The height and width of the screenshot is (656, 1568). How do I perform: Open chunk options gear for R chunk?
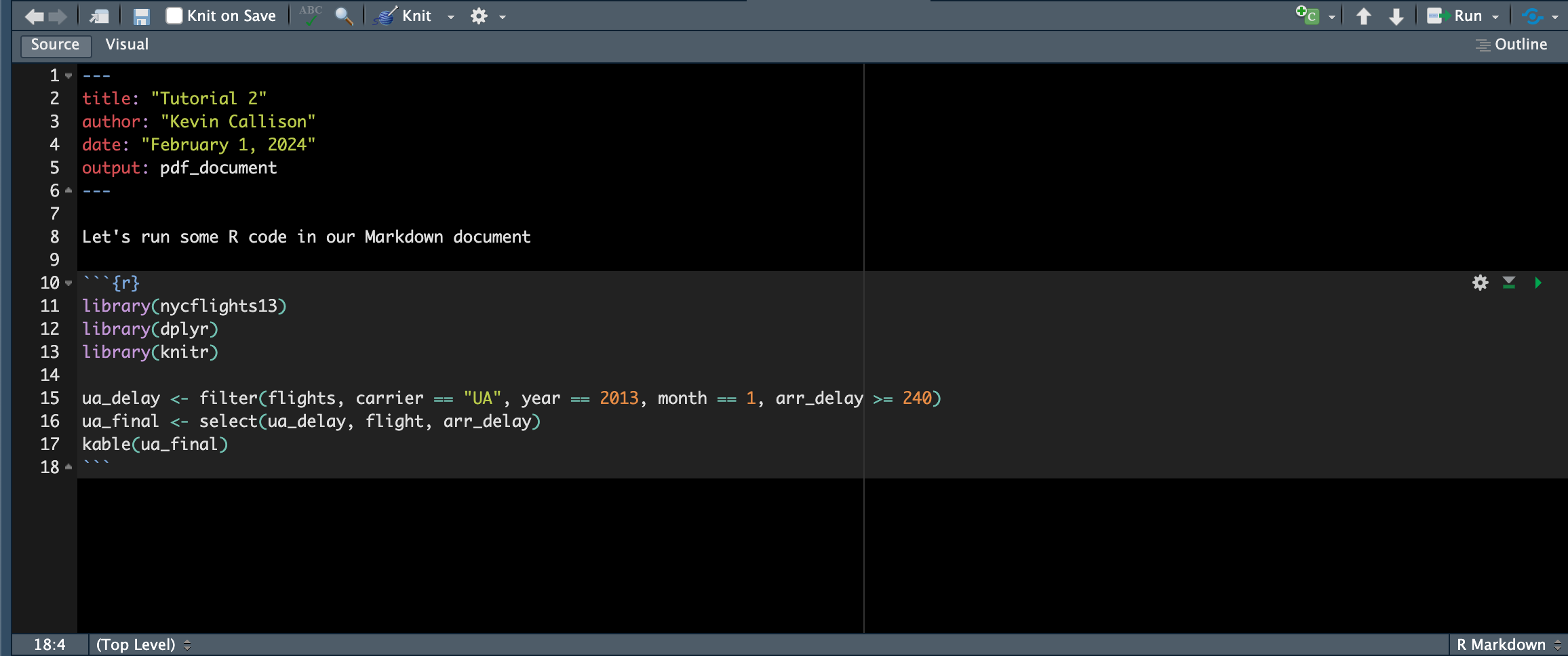point(1481,283)
